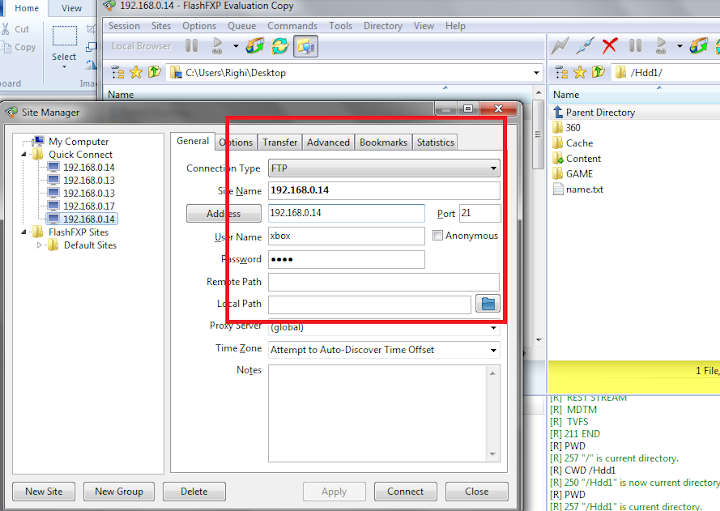720x511 pixels.
Task: Click the New Site button
Action: (44, 491)
